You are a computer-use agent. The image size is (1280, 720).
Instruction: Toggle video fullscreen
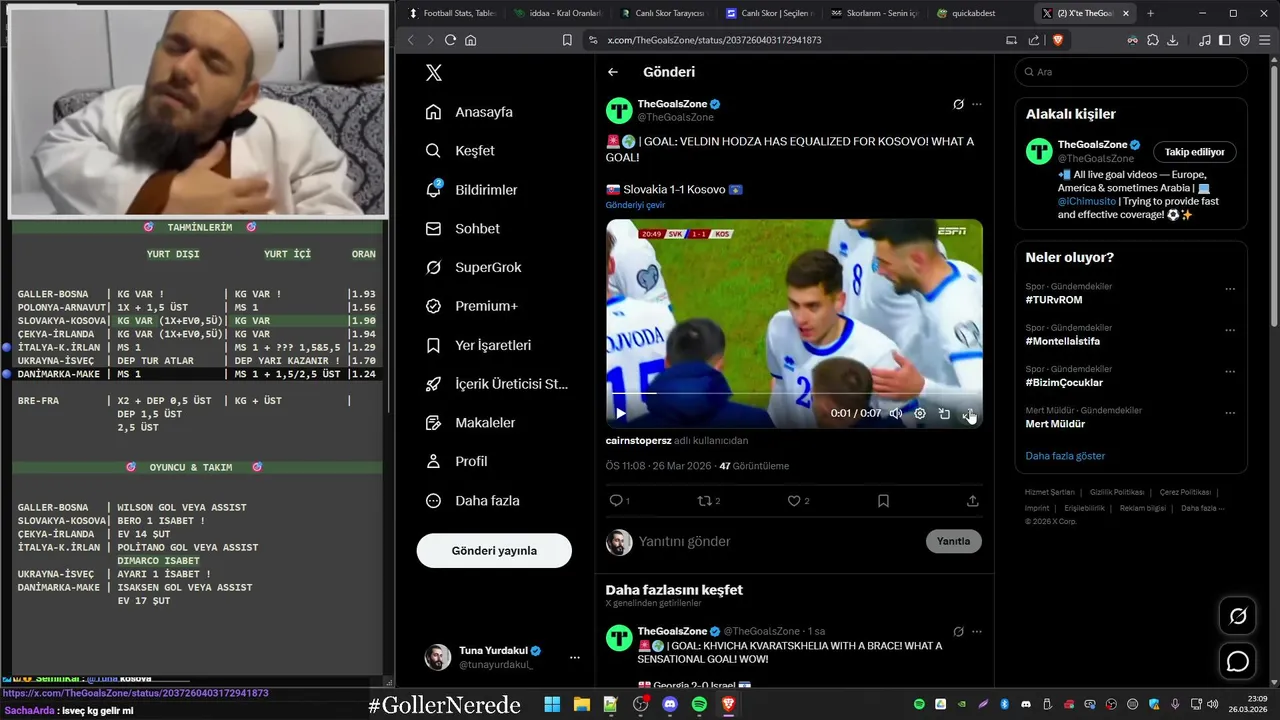click(x=968, y=413)
